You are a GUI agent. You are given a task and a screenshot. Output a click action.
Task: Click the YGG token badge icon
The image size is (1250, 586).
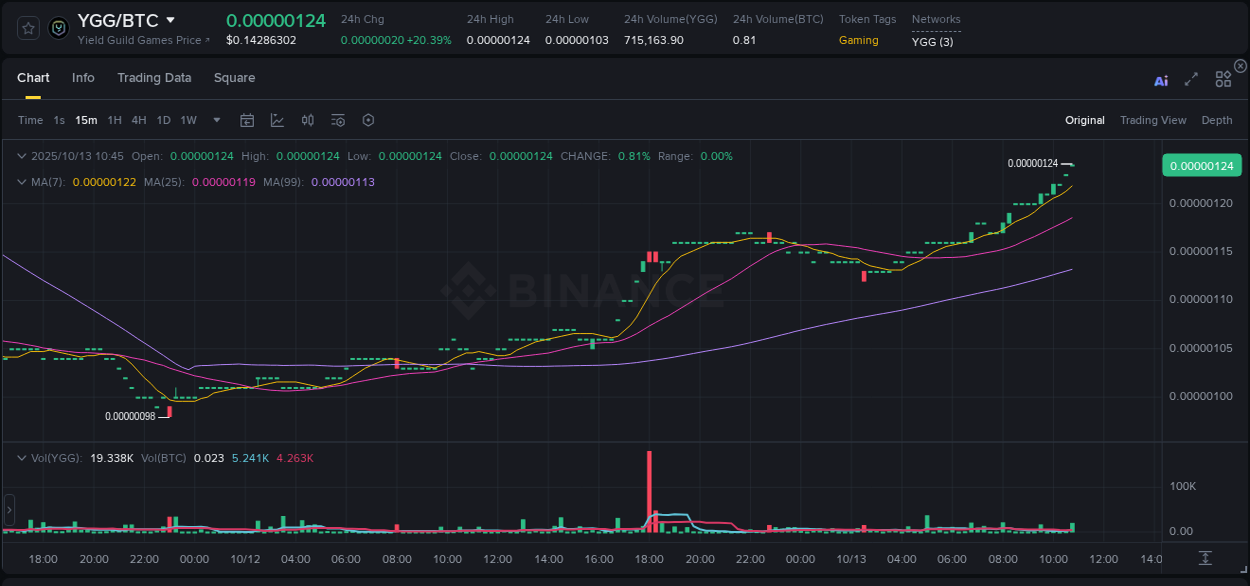(x=58, y=28)
